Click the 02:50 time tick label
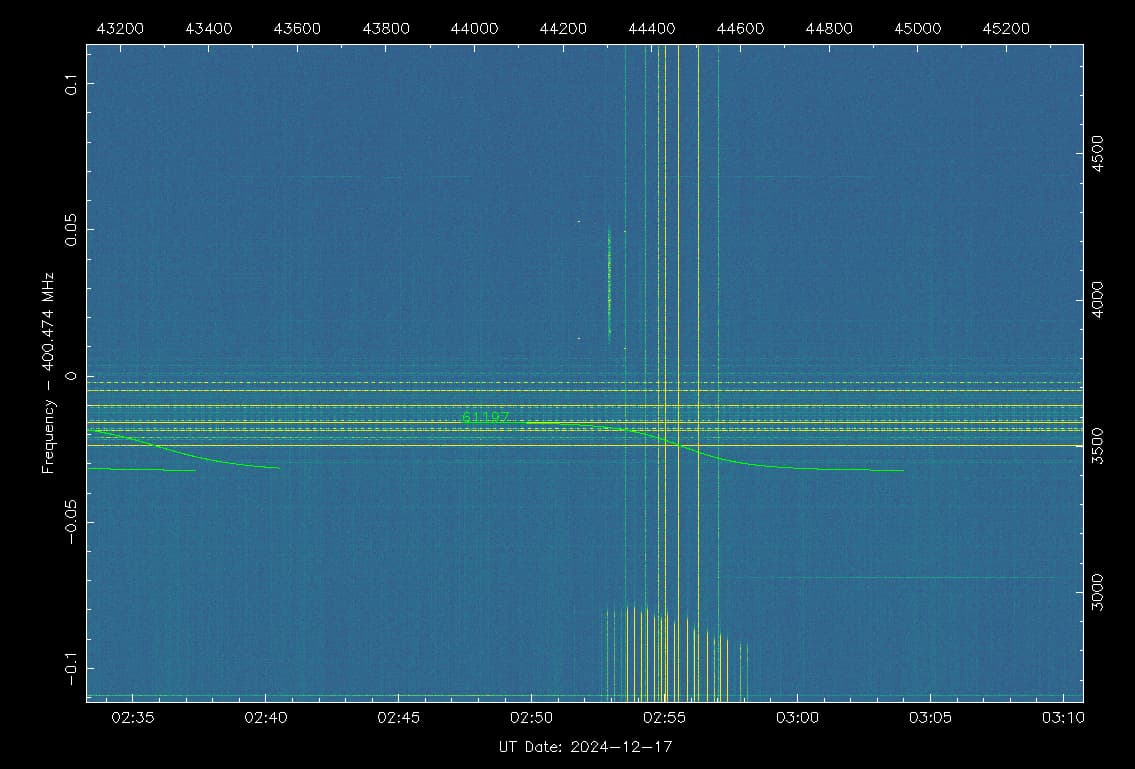The width and height of the screenshot is (1135, 769). tap(531, 718)
